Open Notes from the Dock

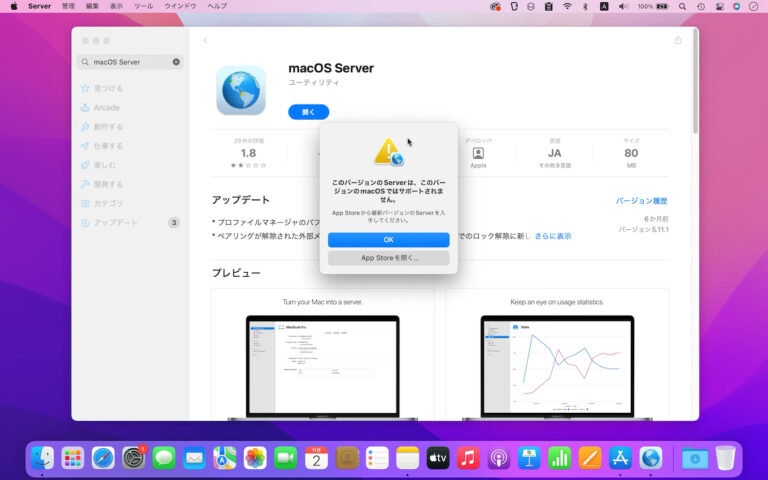click(408, 458)
